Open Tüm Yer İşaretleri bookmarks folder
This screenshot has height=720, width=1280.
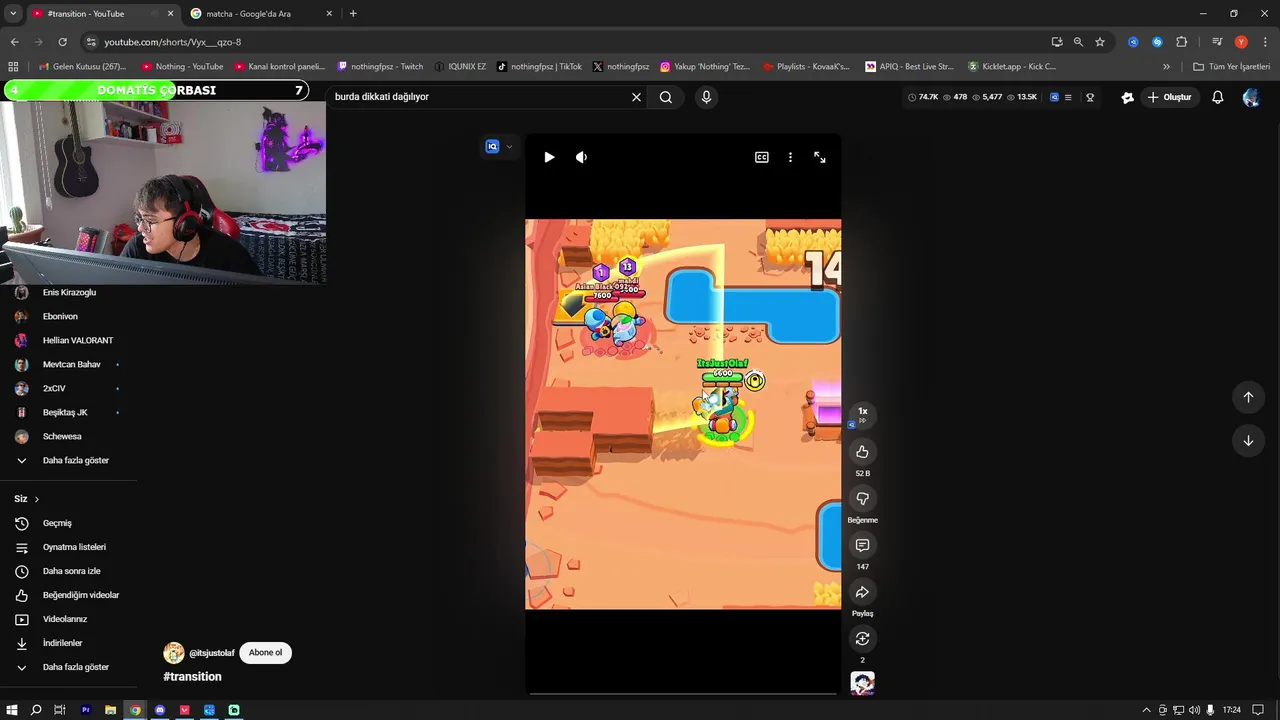[1231, 67]
